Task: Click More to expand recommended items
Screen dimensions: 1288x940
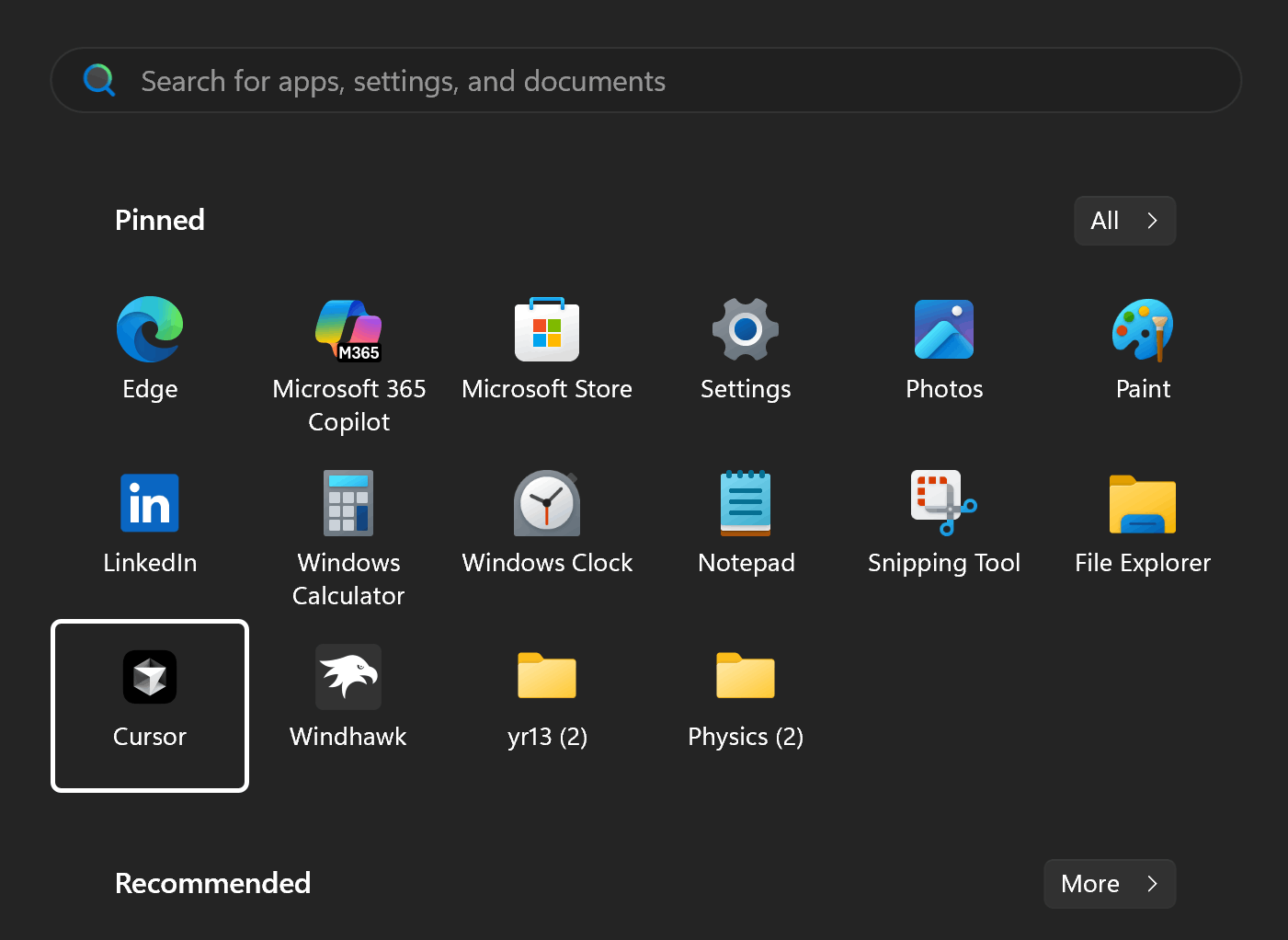Action: [1110, 884]
